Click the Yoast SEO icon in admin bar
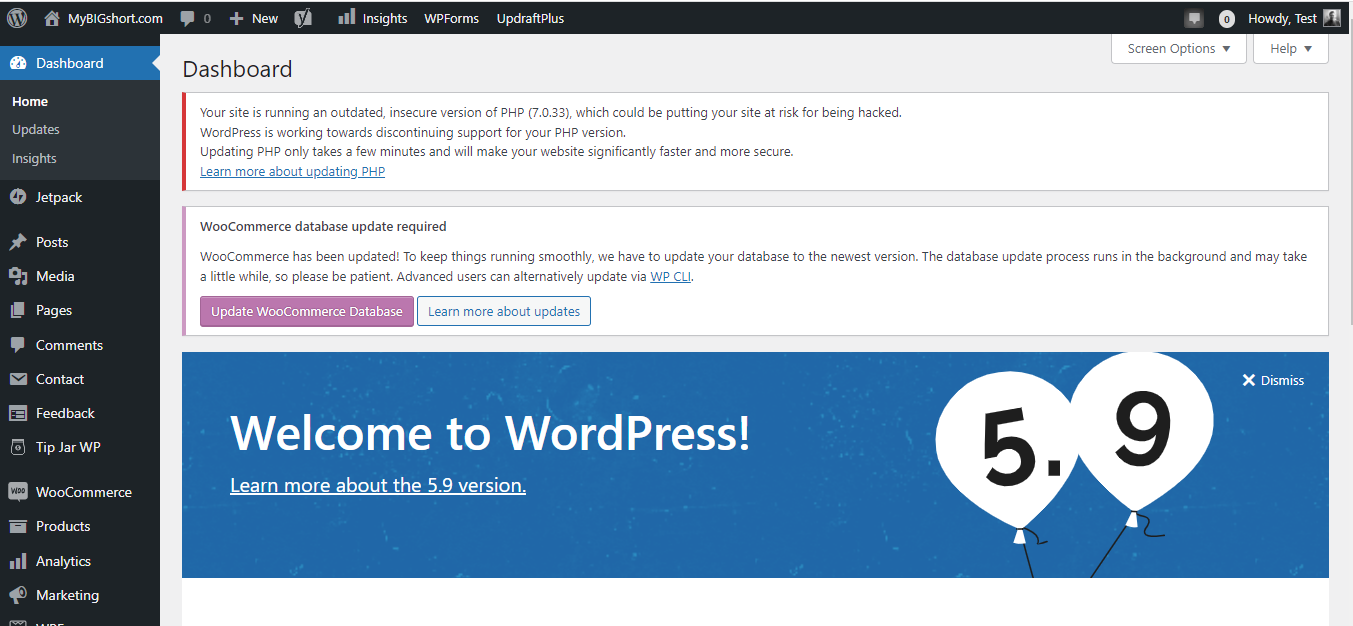 304,17
